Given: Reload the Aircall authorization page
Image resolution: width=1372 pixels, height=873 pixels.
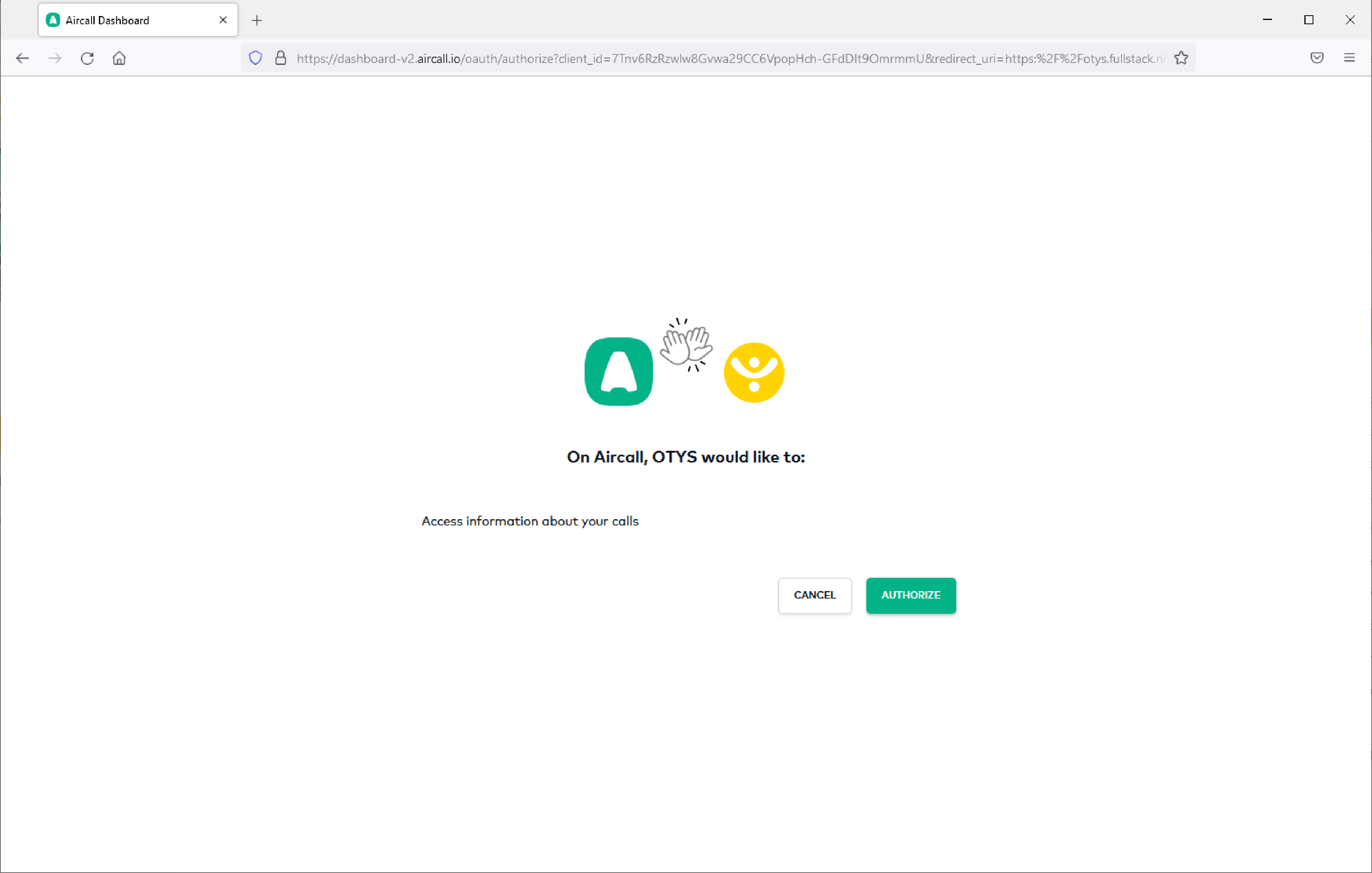Looking at the screenshot, I should point(87,58).
